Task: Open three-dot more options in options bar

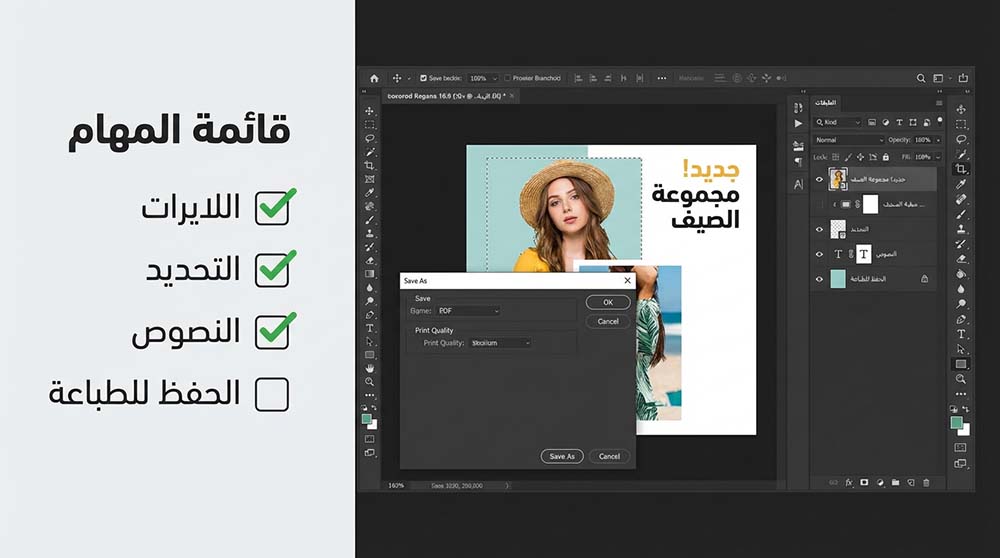Action: point(662,78)
